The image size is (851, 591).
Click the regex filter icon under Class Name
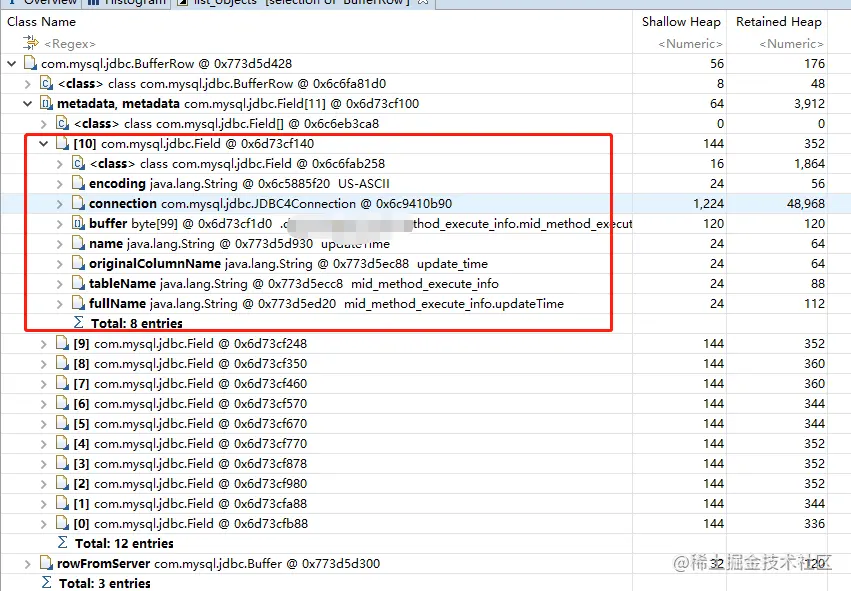pyautogui.click(x=31, y=43)
